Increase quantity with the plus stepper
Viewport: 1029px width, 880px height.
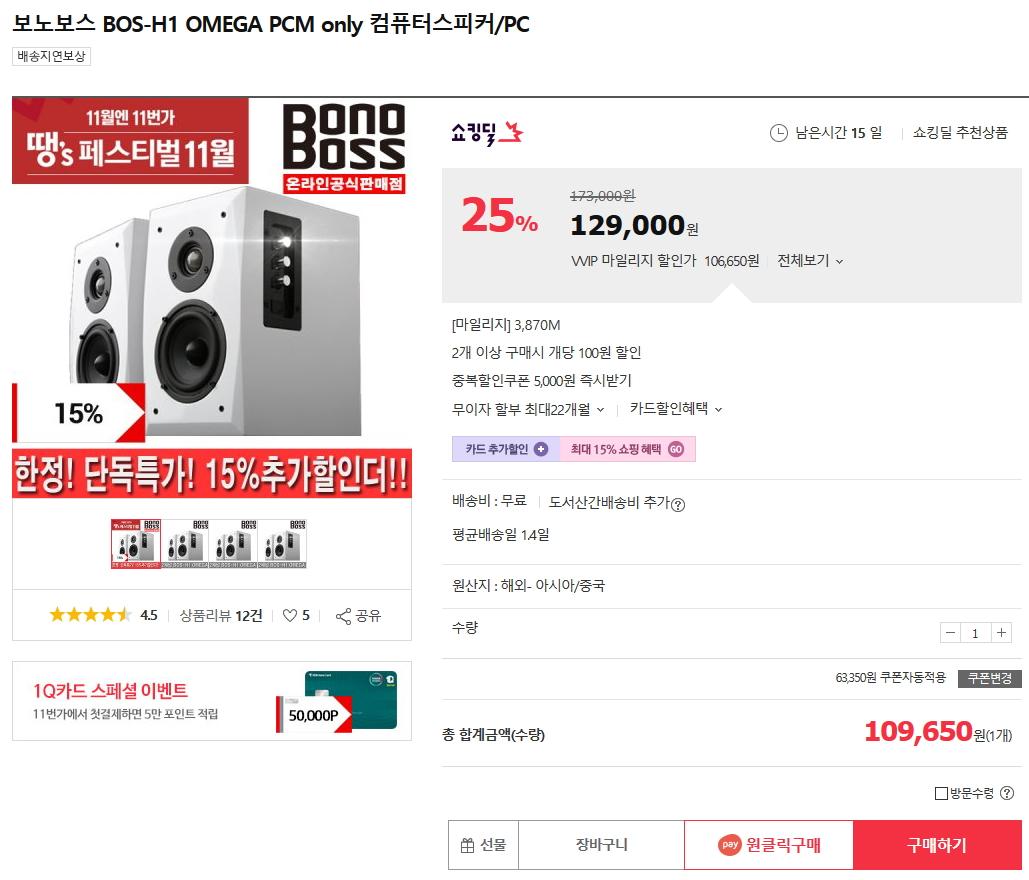1001,633
